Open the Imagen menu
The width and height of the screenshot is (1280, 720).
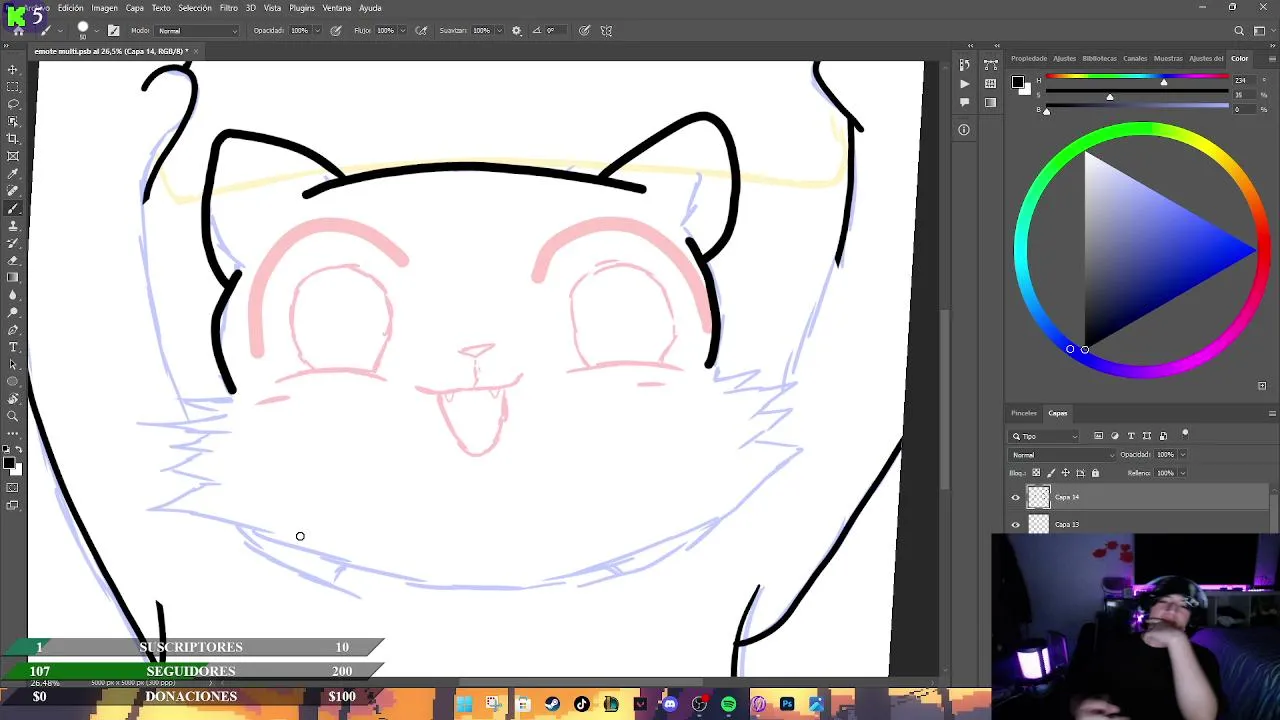click(105, 8)
